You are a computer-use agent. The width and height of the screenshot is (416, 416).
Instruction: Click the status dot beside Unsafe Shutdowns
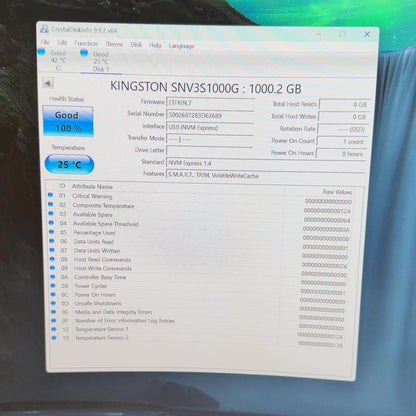click(x=53, y=303)
